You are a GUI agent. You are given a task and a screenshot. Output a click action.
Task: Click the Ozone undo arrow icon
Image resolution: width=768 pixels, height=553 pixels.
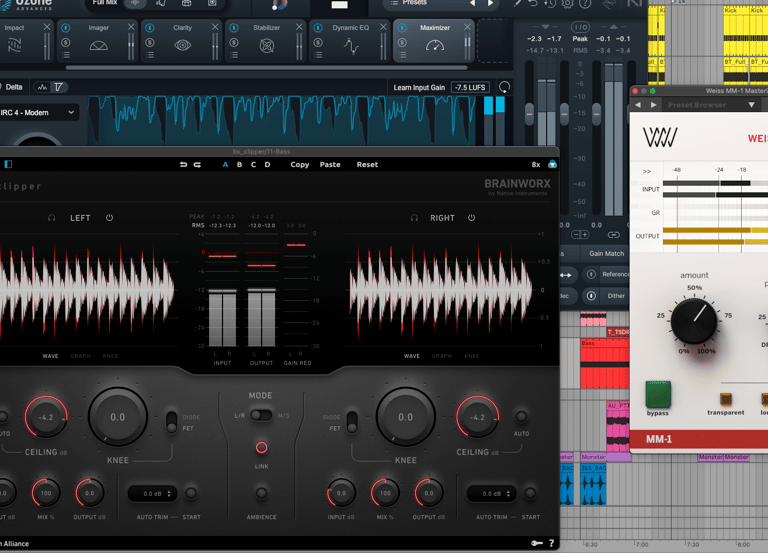533,3
